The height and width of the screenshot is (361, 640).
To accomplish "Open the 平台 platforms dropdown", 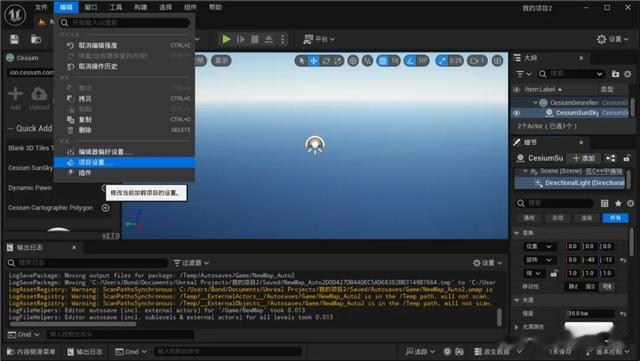I will point(319,39).
